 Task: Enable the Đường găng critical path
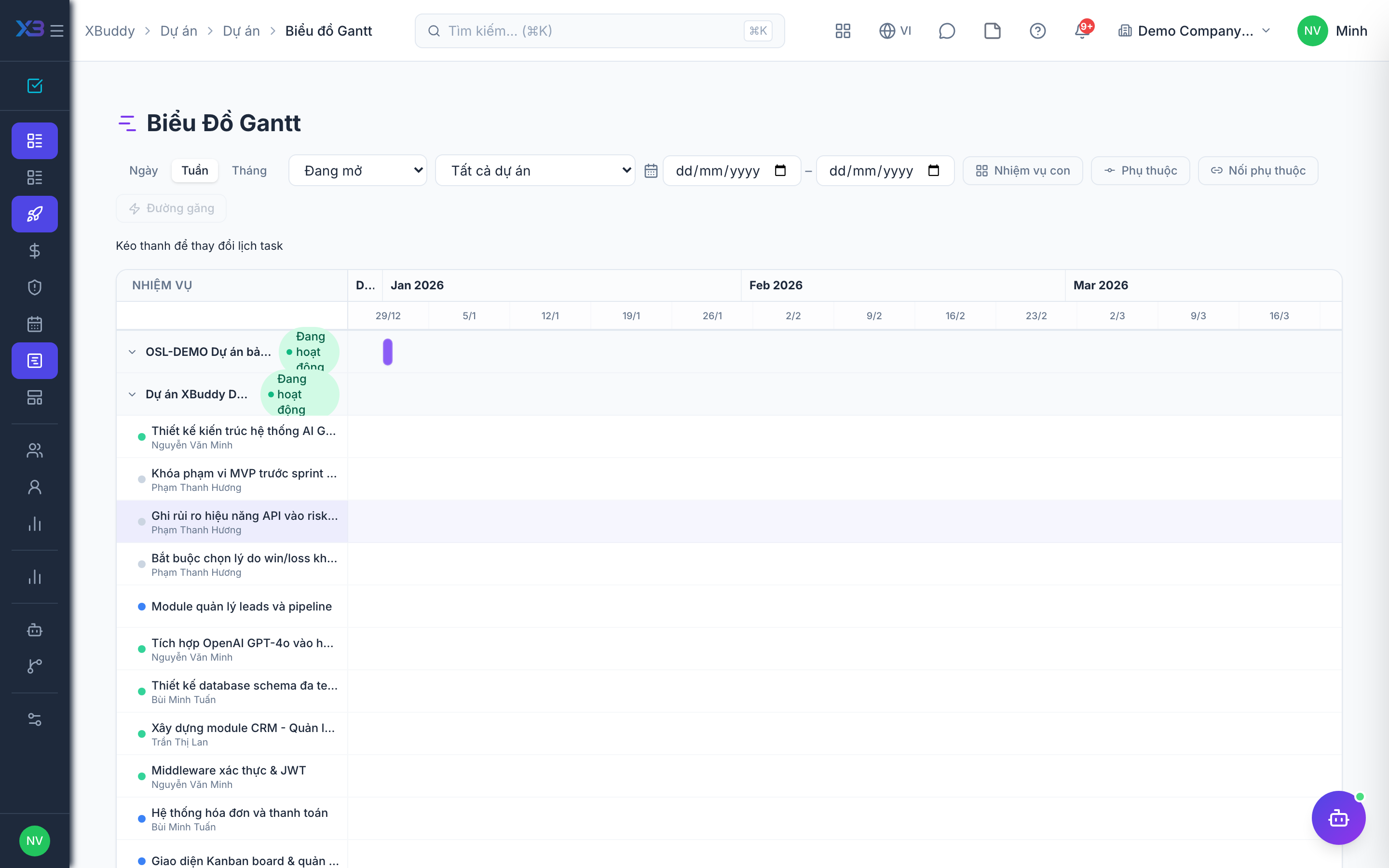point(171,208)
